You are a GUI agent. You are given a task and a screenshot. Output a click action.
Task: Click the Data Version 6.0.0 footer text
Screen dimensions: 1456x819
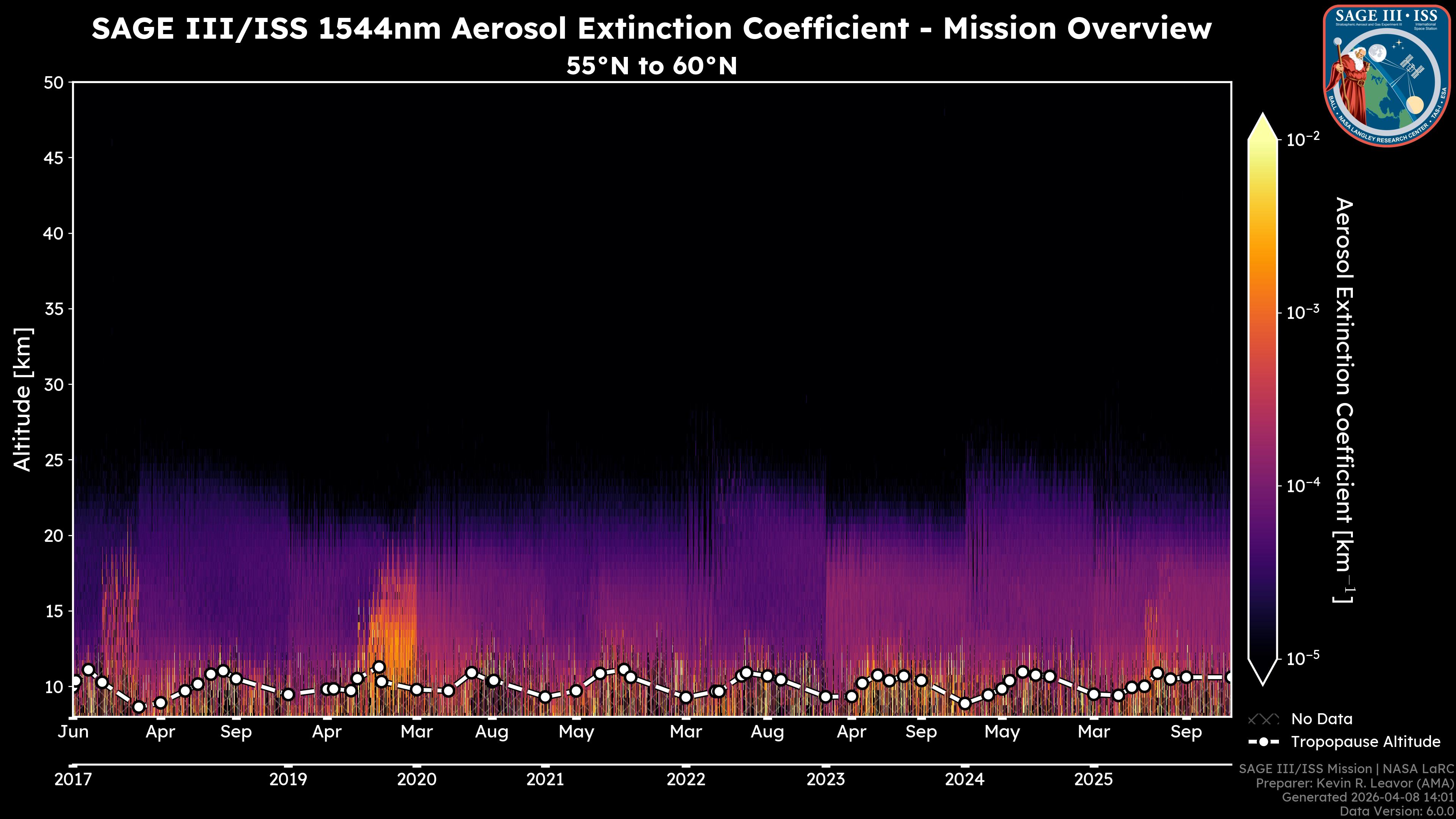click(x=1396, y=811)
